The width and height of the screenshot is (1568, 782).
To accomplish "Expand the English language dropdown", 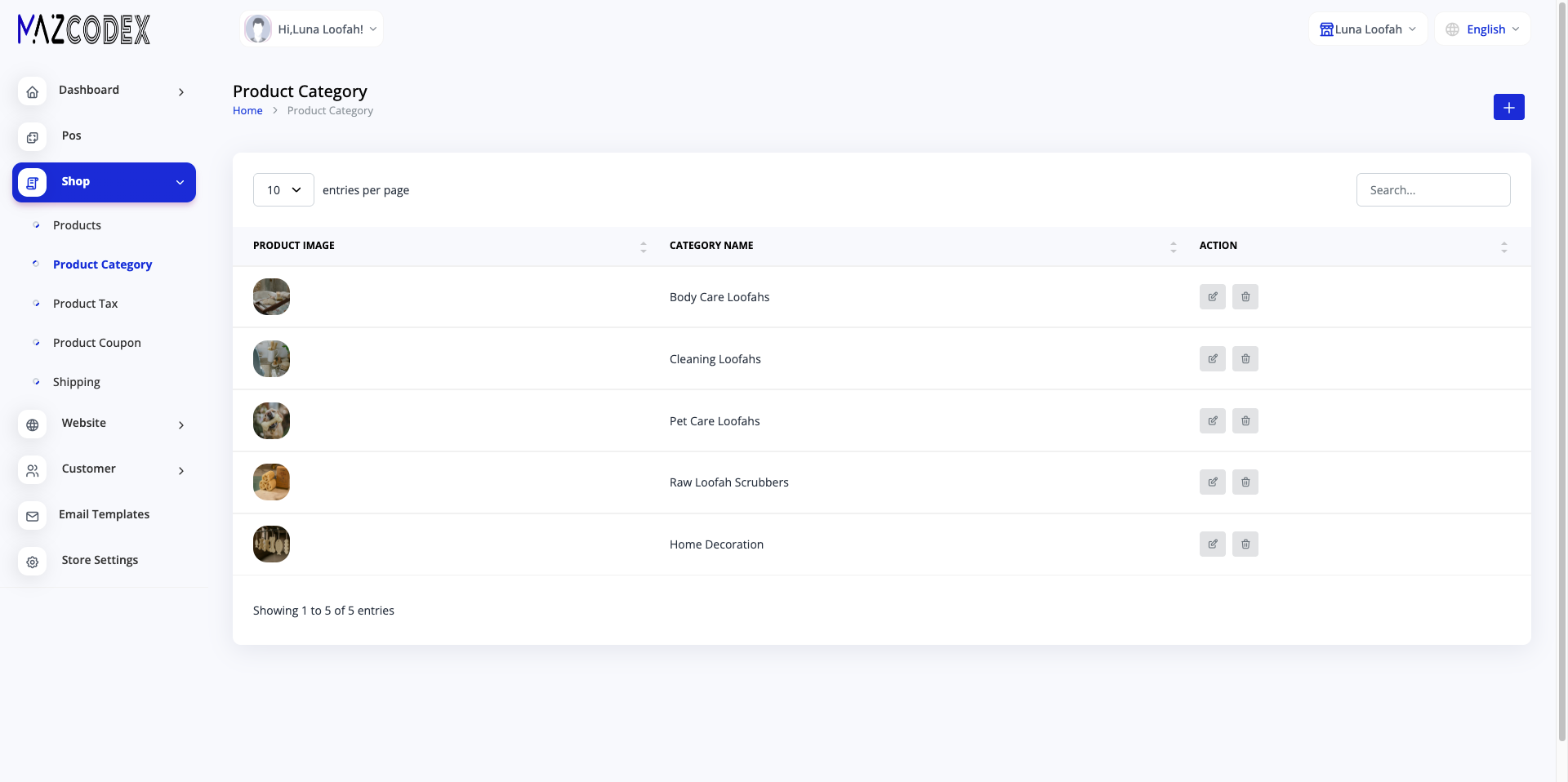I will click(x=1482, y=29).
